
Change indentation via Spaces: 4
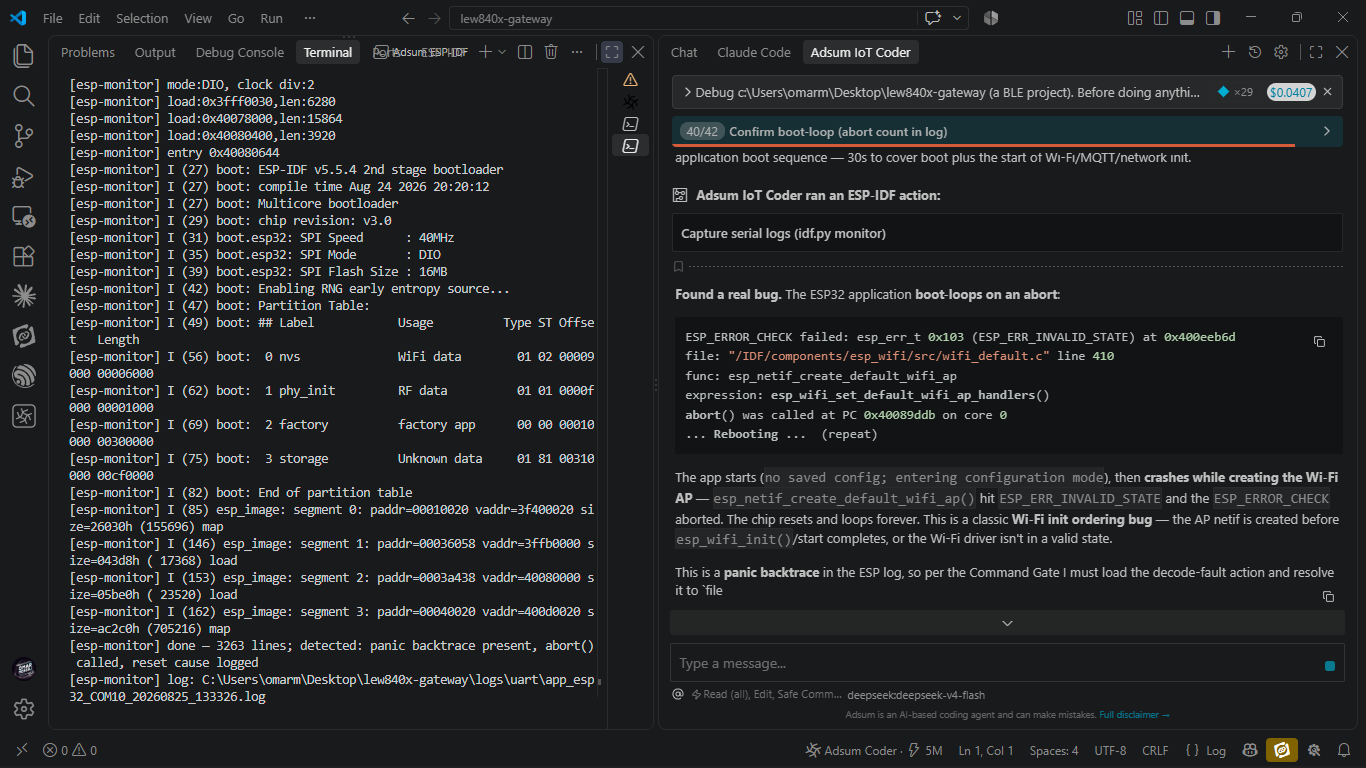coord(1054,750)
